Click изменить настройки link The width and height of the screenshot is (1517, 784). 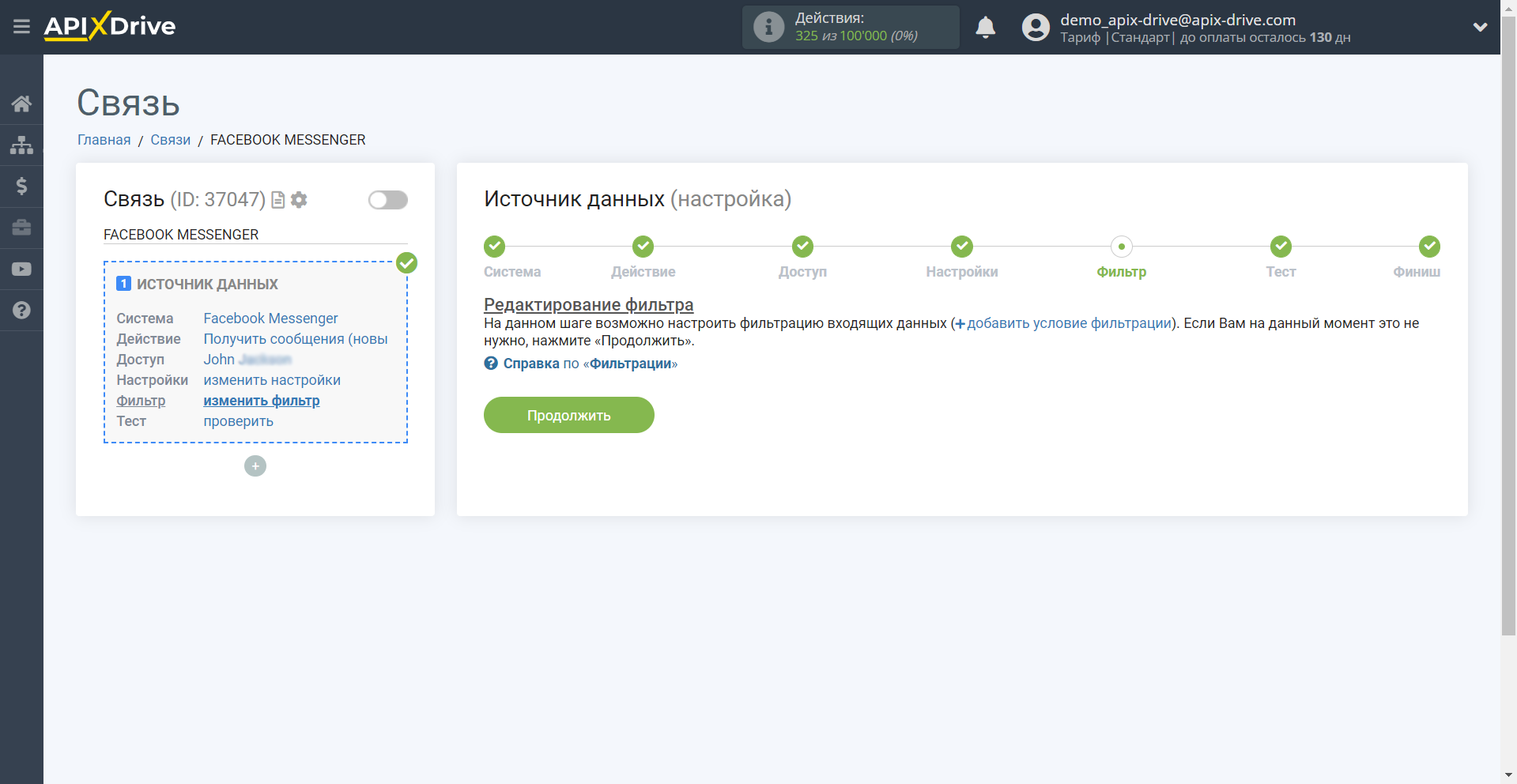click(x=272, y=380)
